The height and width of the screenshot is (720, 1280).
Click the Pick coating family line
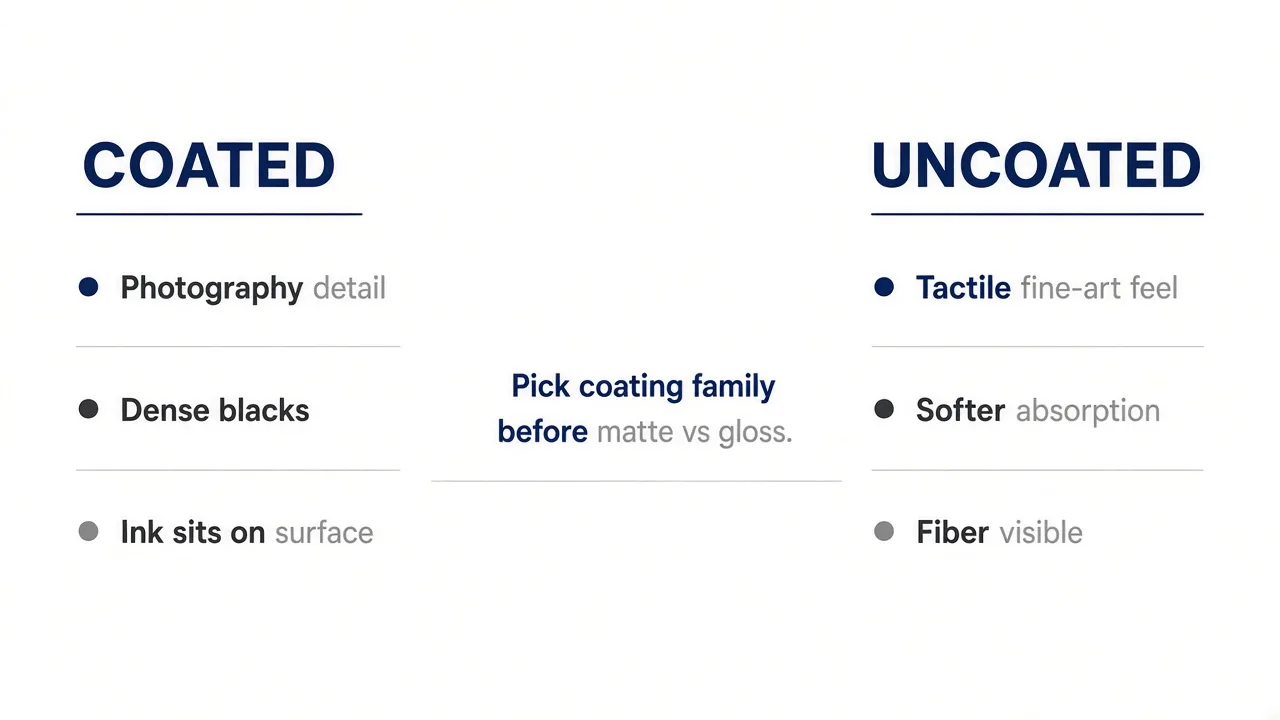[643, 386]
